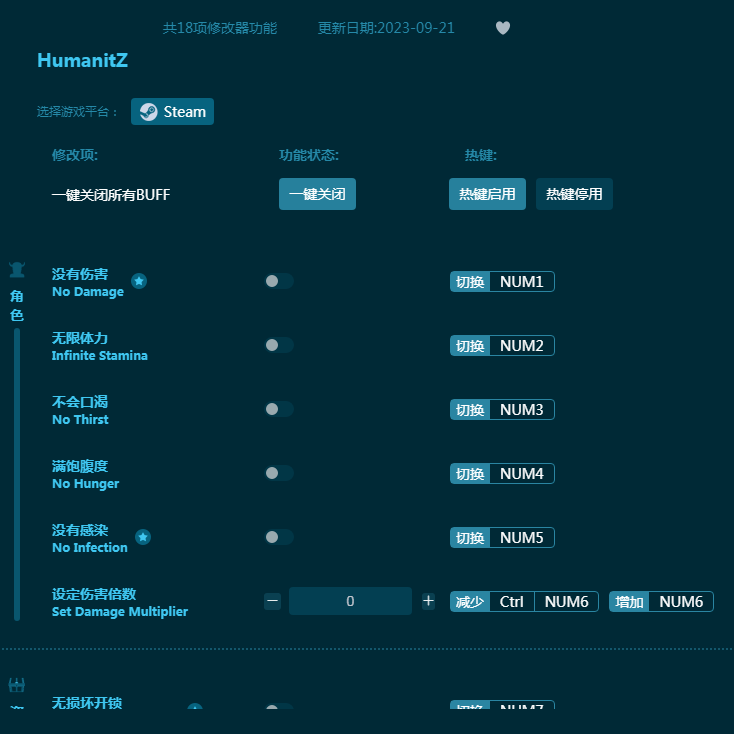Click the heart favorite icon
The image size is (734, 734).
click(503, 28)
